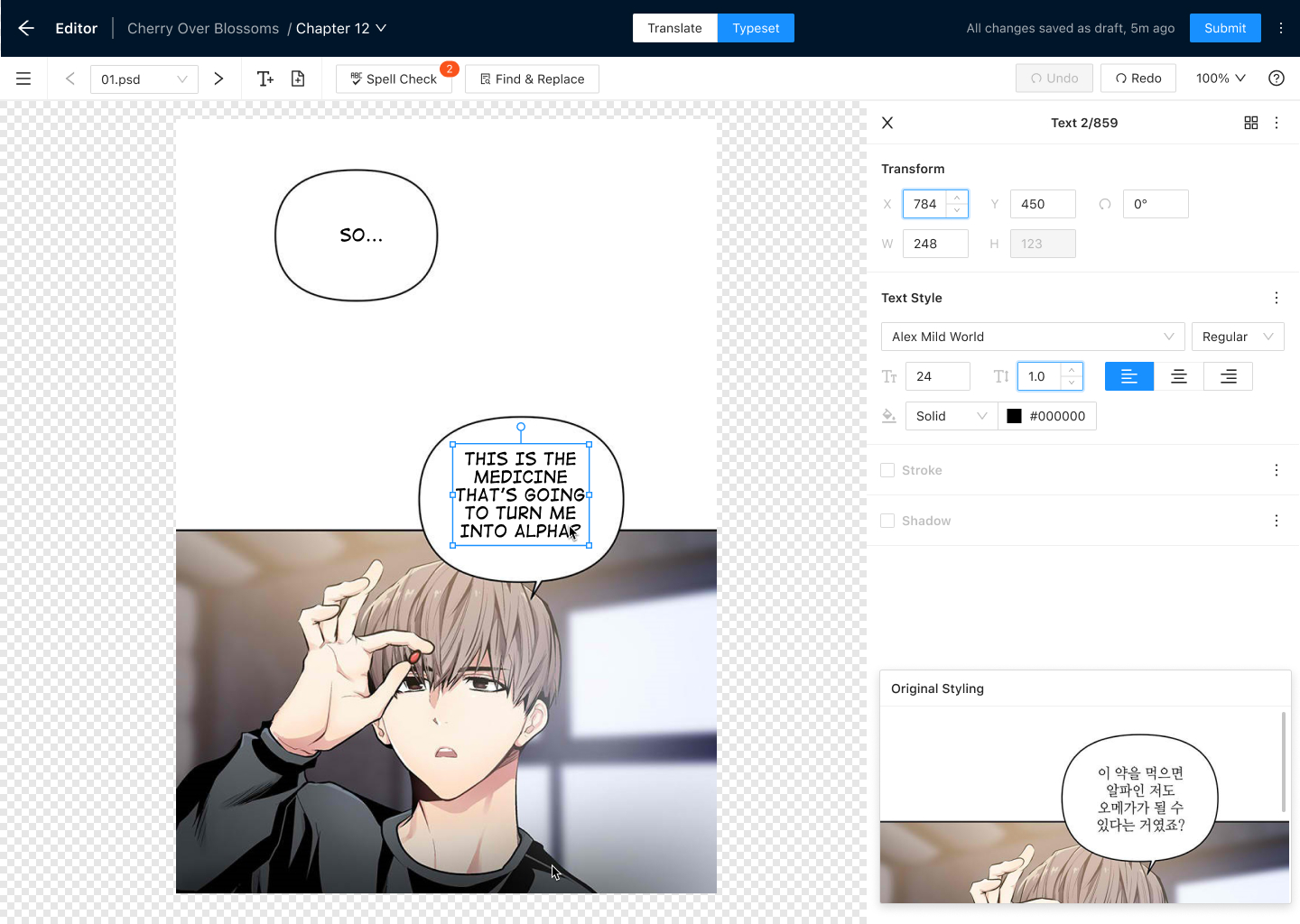1300x924 pixels.
Task: Click the black #000000 color swatch
Action: [x=1015, y=416]
